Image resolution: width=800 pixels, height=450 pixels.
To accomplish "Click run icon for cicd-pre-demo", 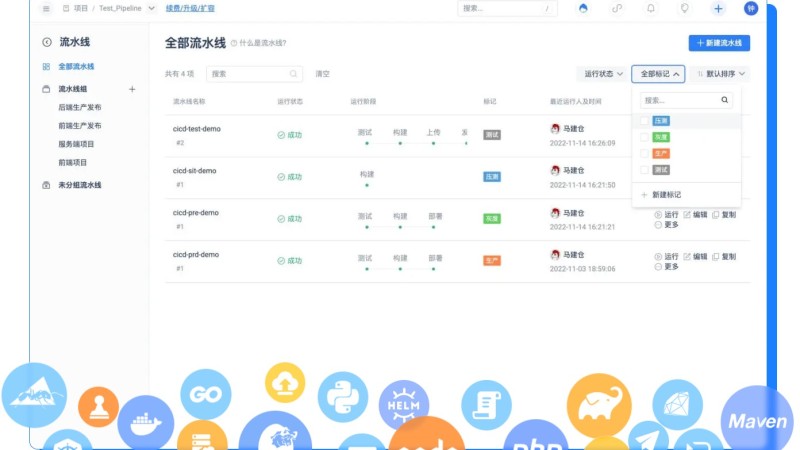I will pyautogui.click(x=658, y=215).
